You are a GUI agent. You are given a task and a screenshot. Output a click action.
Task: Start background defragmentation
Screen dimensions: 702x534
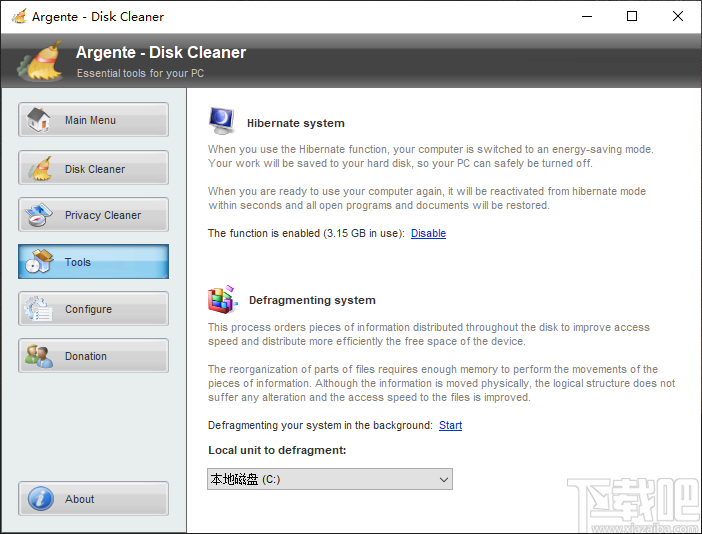[x=450, y=425]
